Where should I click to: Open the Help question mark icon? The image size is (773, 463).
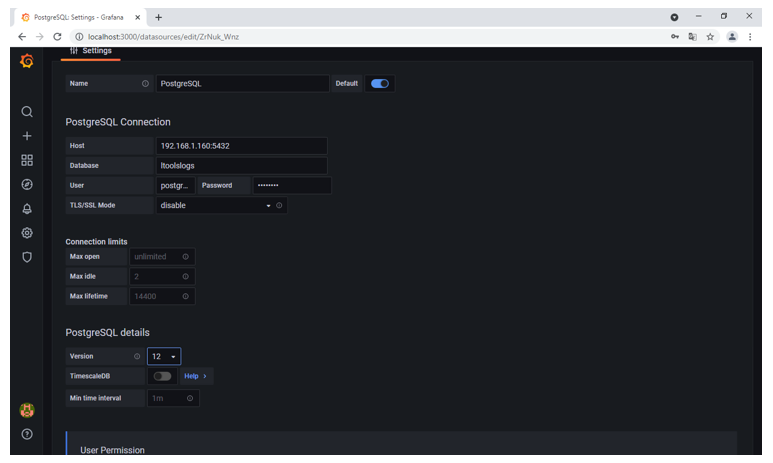(x=27, y=434)
